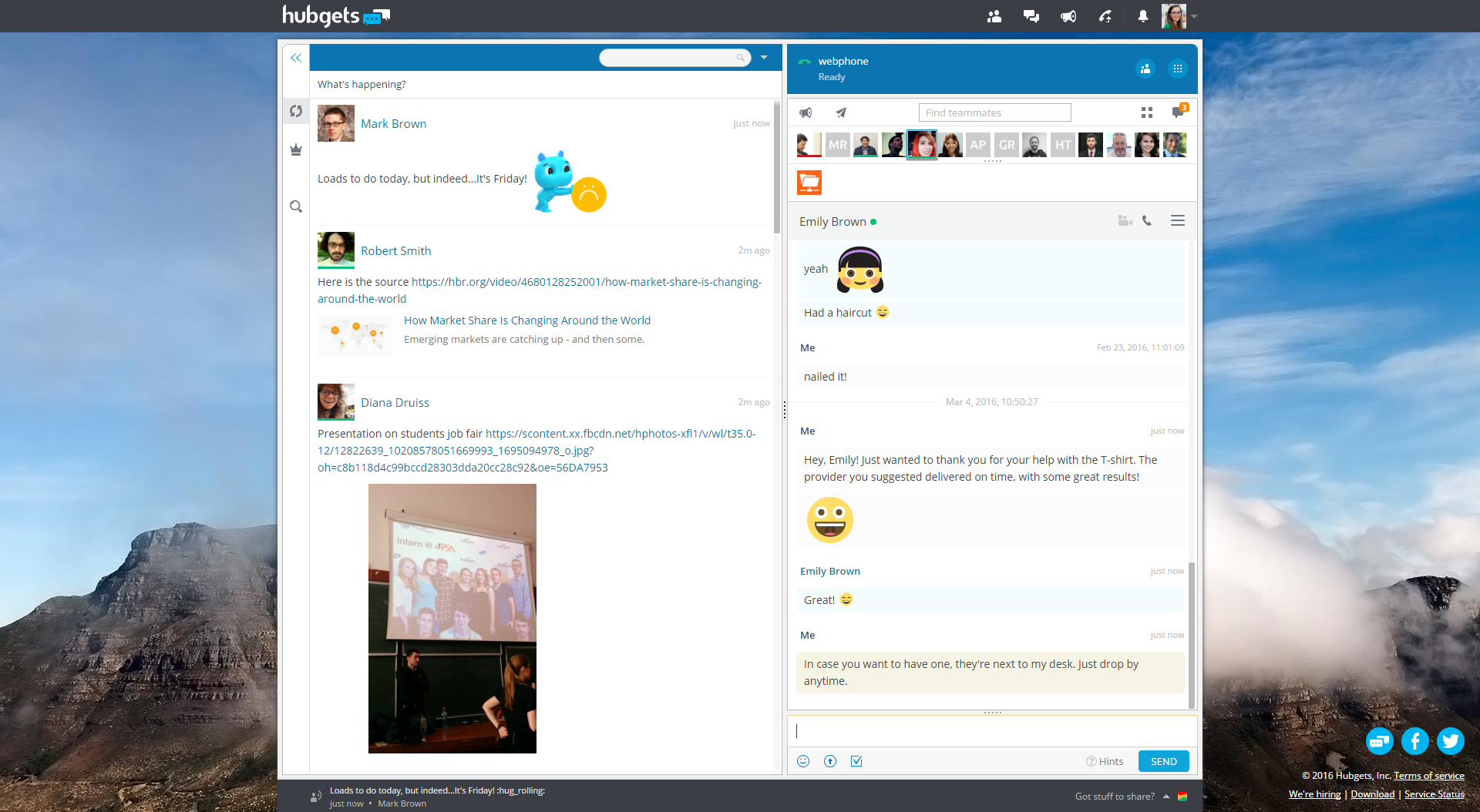Click the Hubgets logo
Viewport: 1480px width, 812px height.
click(x=336, y=15)
